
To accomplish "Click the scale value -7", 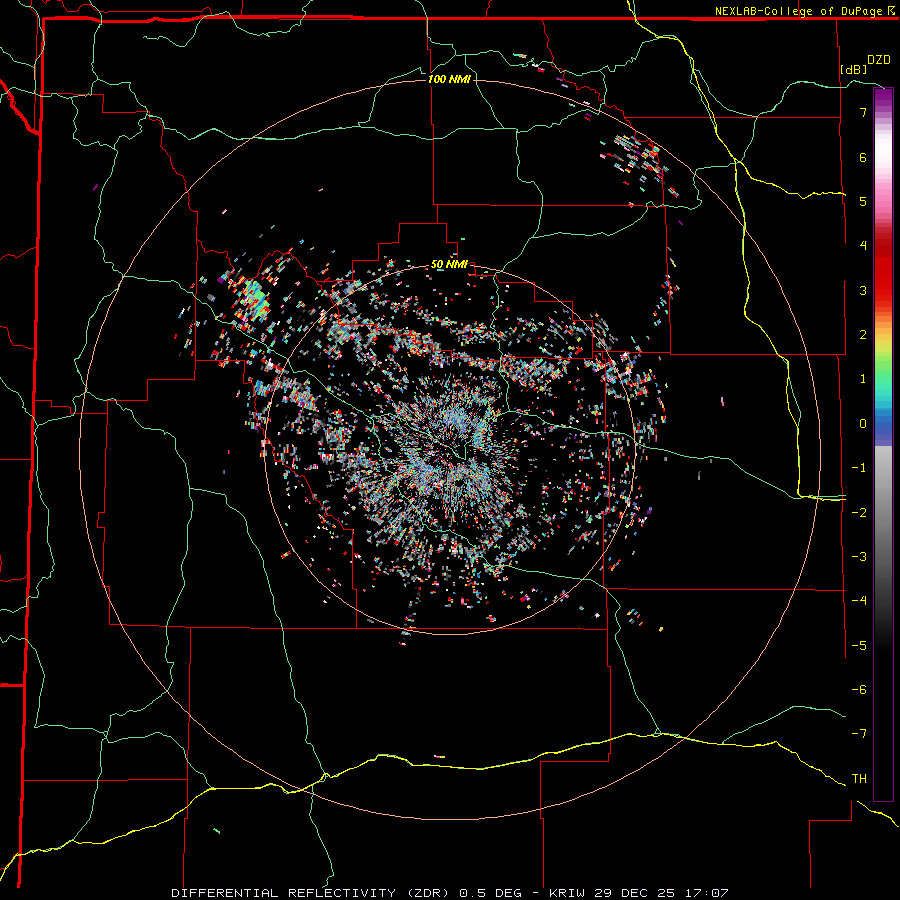I will 859,734.
